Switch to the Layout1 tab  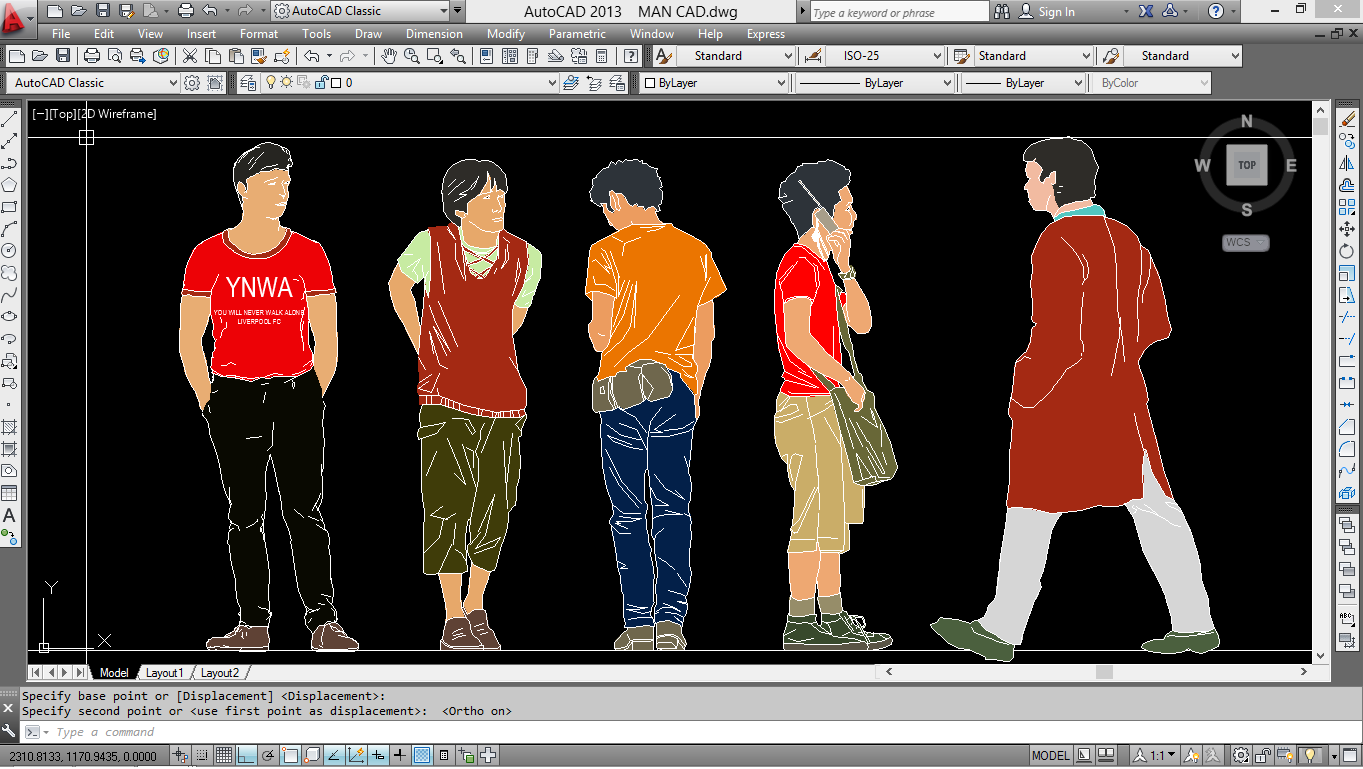tap(164, 673)
